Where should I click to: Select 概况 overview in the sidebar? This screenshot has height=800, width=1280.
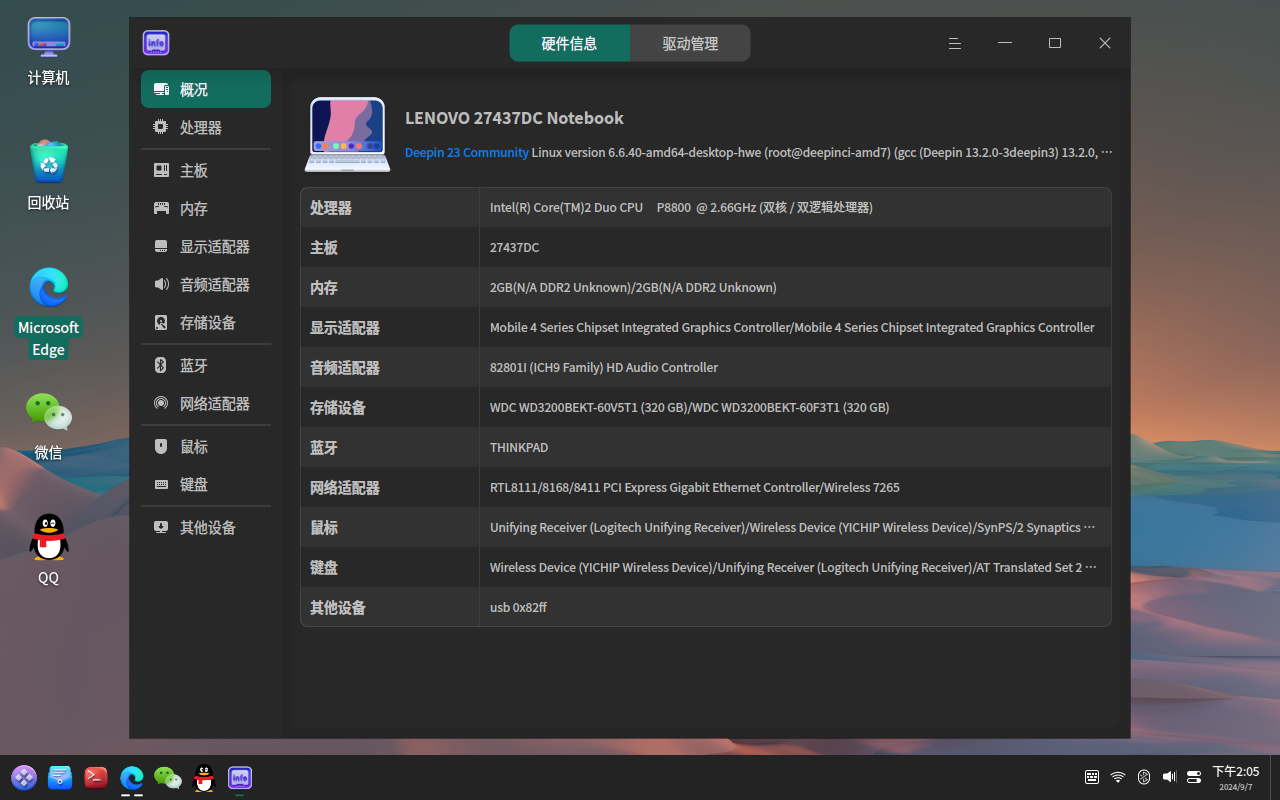click(206, 89)
